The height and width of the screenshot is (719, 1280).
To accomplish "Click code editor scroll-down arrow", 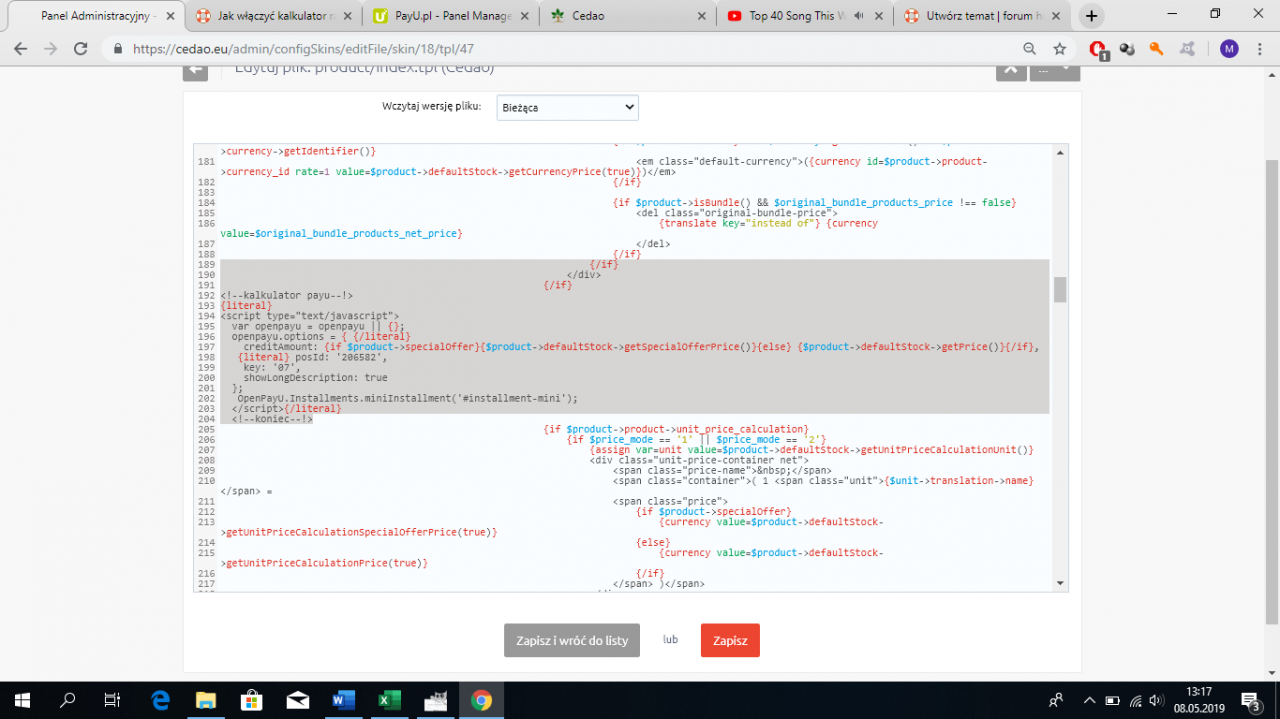I will coord(1059,582).
